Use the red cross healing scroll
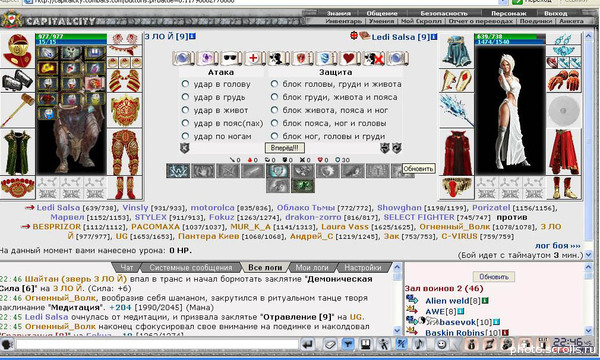This screenshot has height=360, width=600. click(x=253, y=59)
